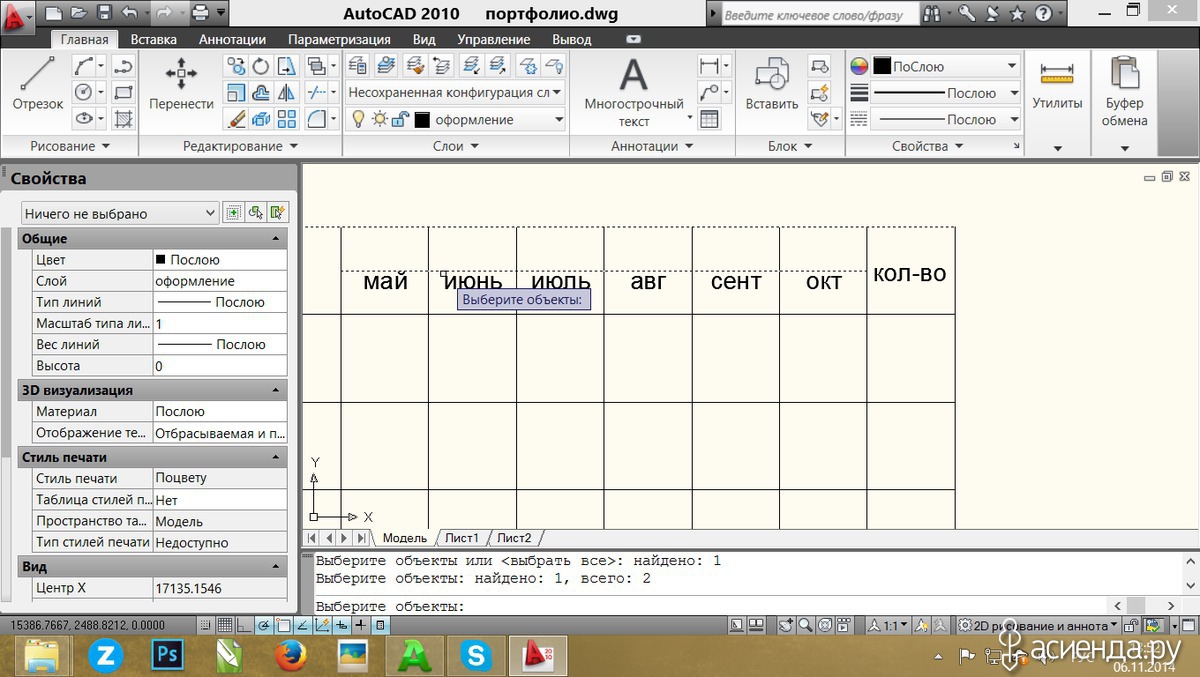Toggle ortho mode in status bar
The image size is (1200, 677).
(245, 625)
